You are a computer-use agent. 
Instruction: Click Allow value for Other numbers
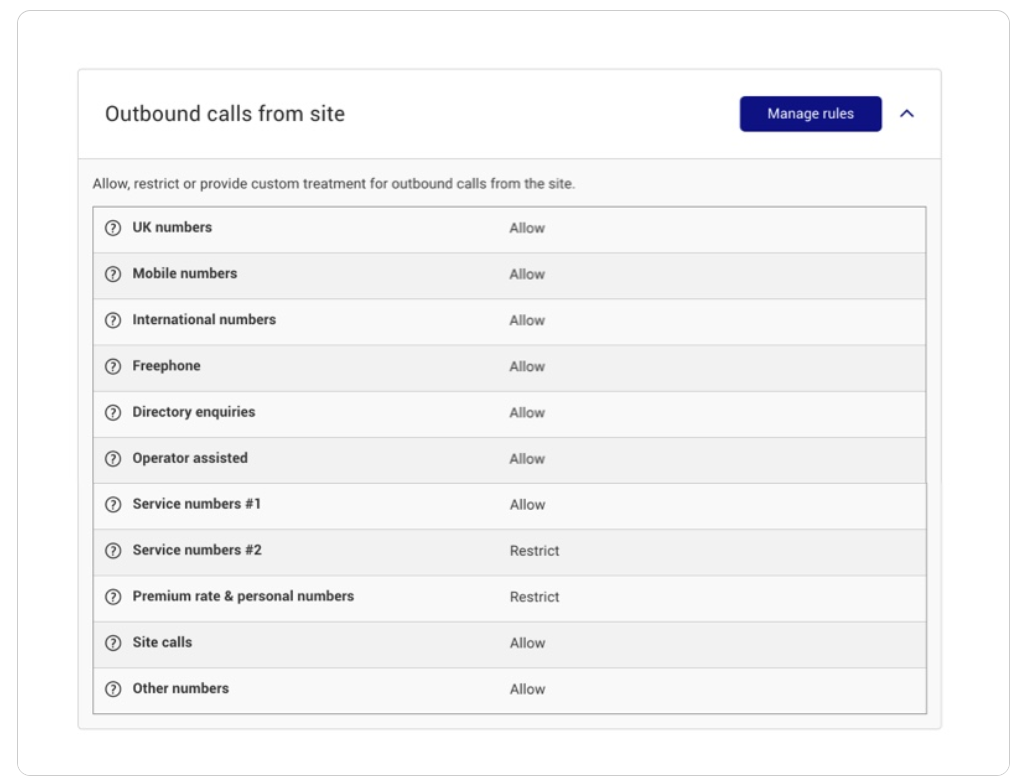pyautogui.click(x=527, y=689)
